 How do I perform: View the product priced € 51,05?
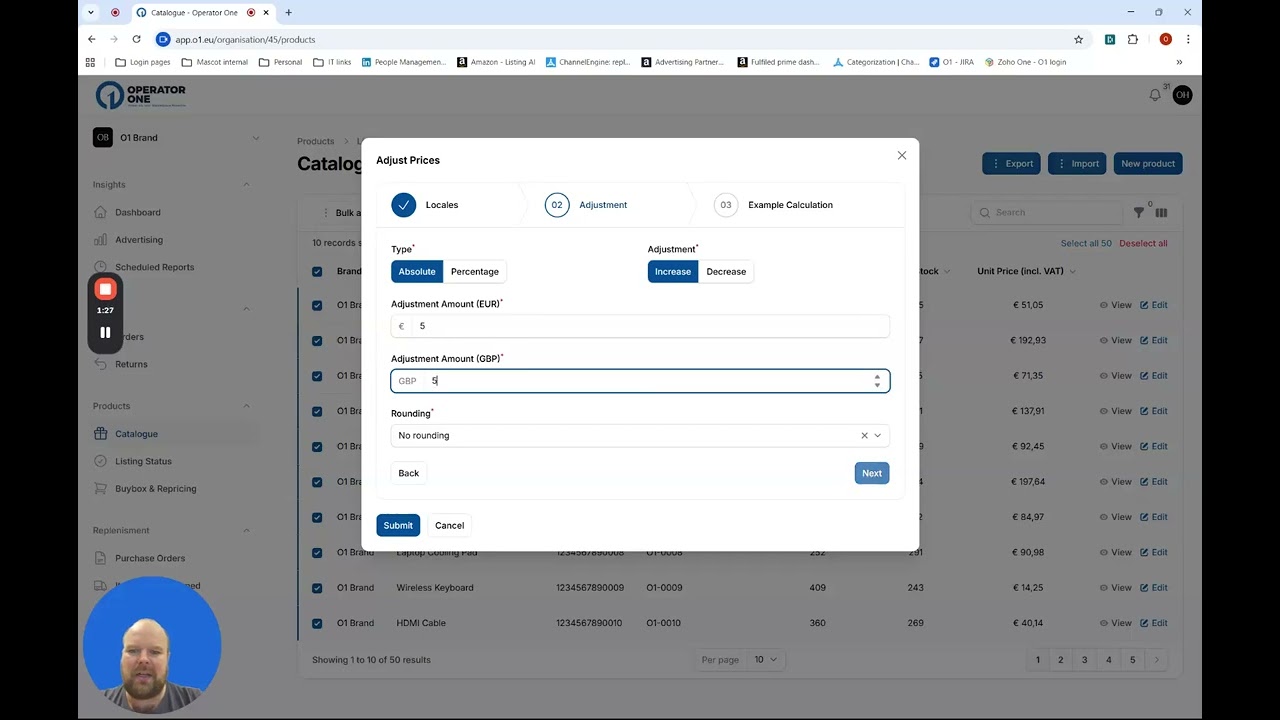click(x=1115, y=305)
